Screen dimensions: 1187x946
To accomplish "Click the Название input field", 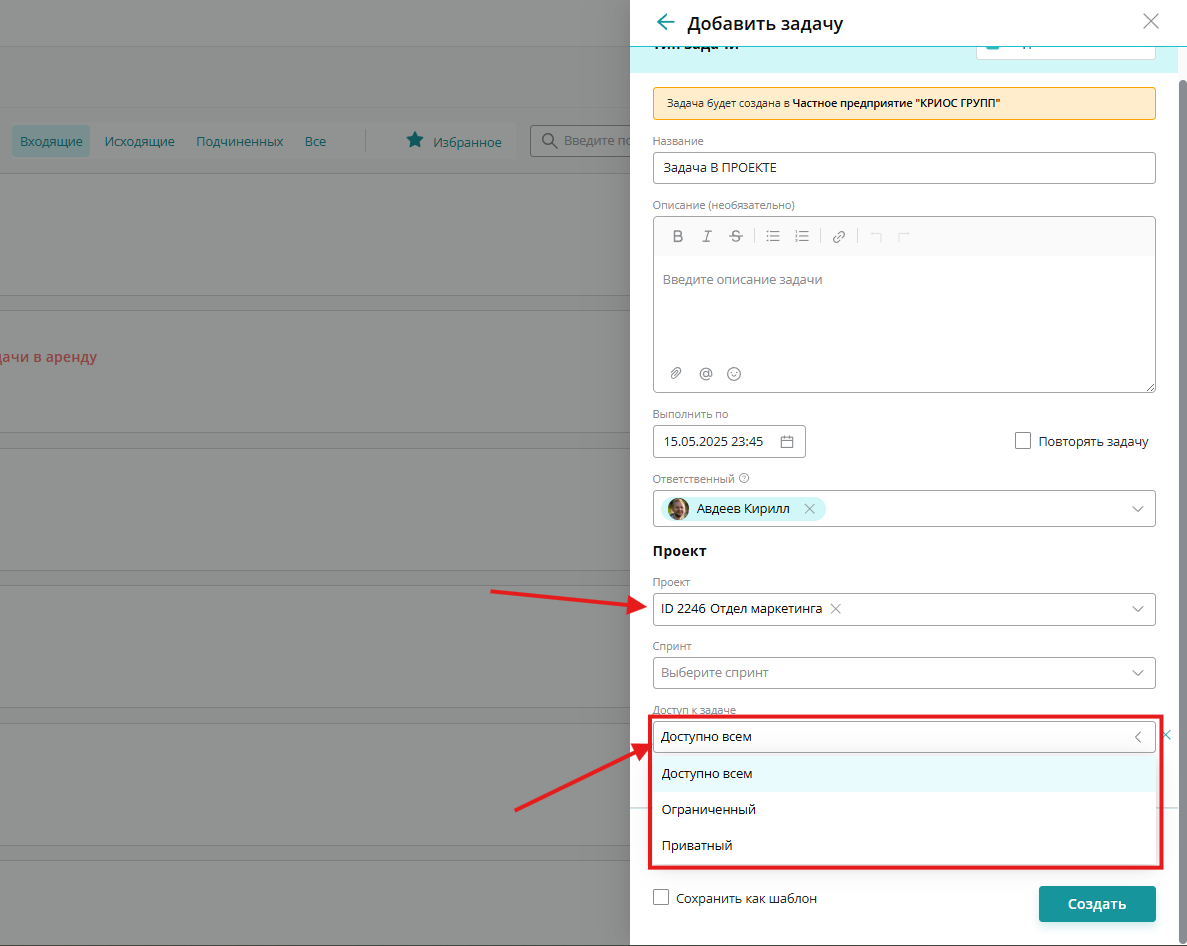I will (x=904, y=167).
